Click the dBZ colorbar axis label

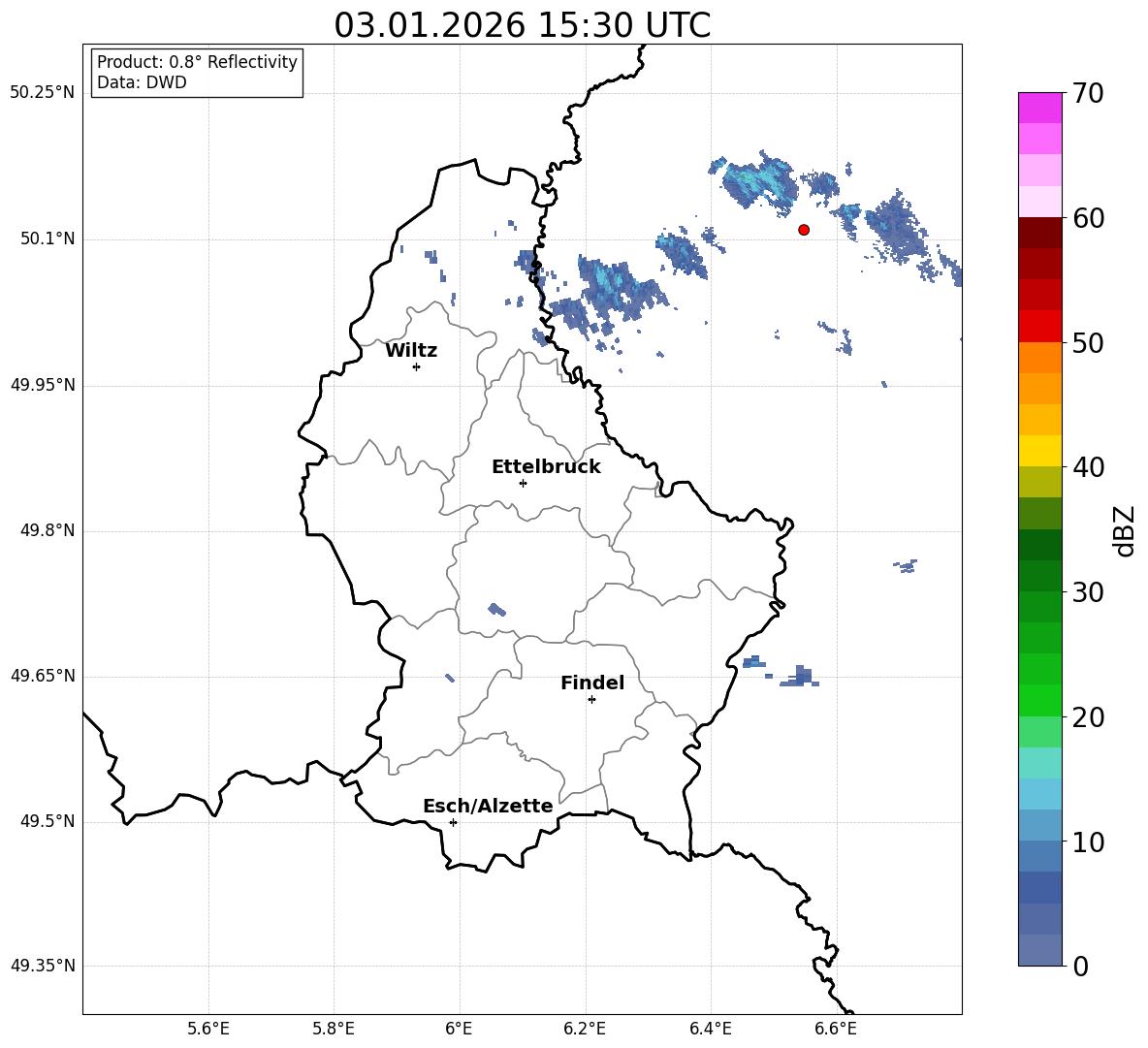1123,530
